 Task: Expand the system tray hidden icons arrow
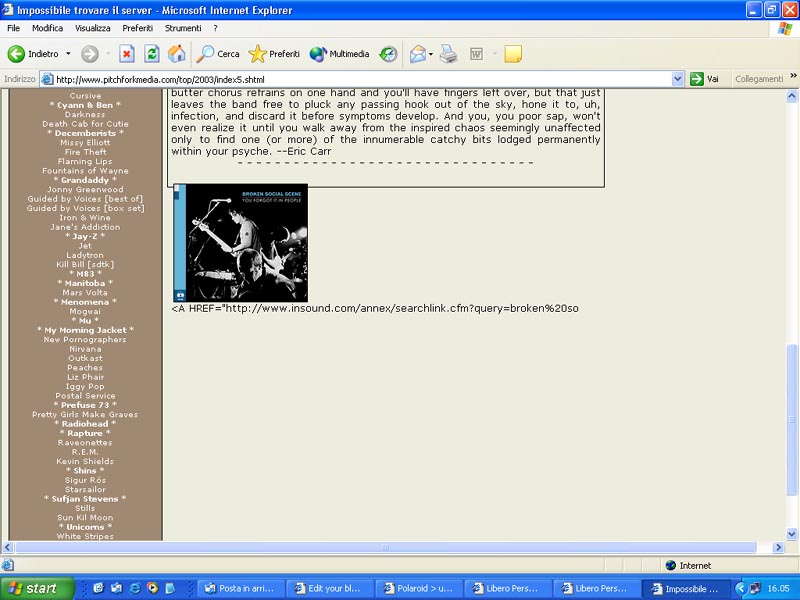[740, 588]
